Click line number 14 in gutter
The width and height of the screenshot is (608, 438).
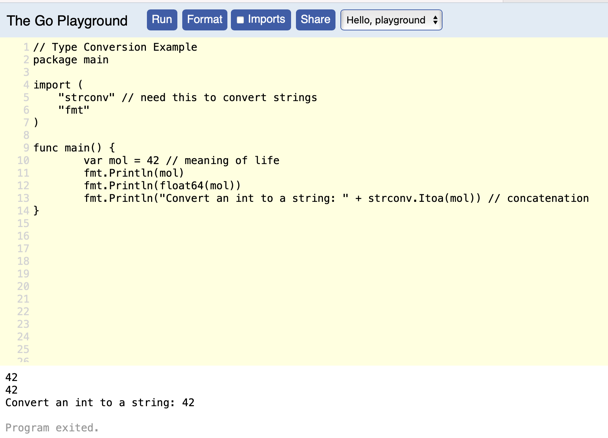[x=23, y=211]
